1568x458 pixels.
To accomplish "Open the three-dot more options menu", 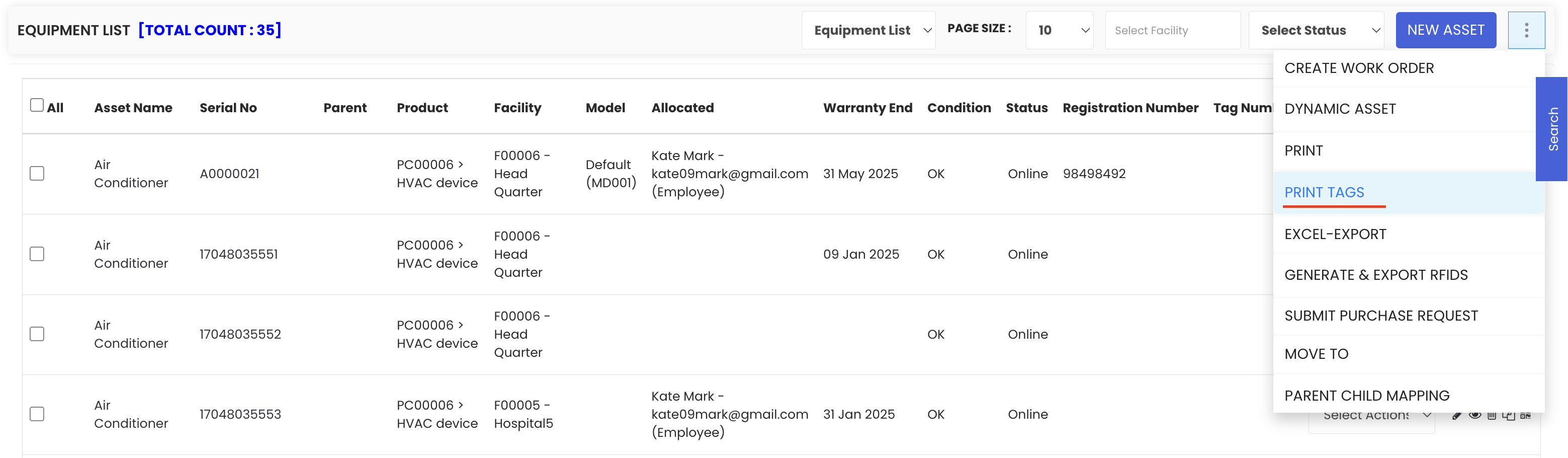I will tap(1526, 31).
